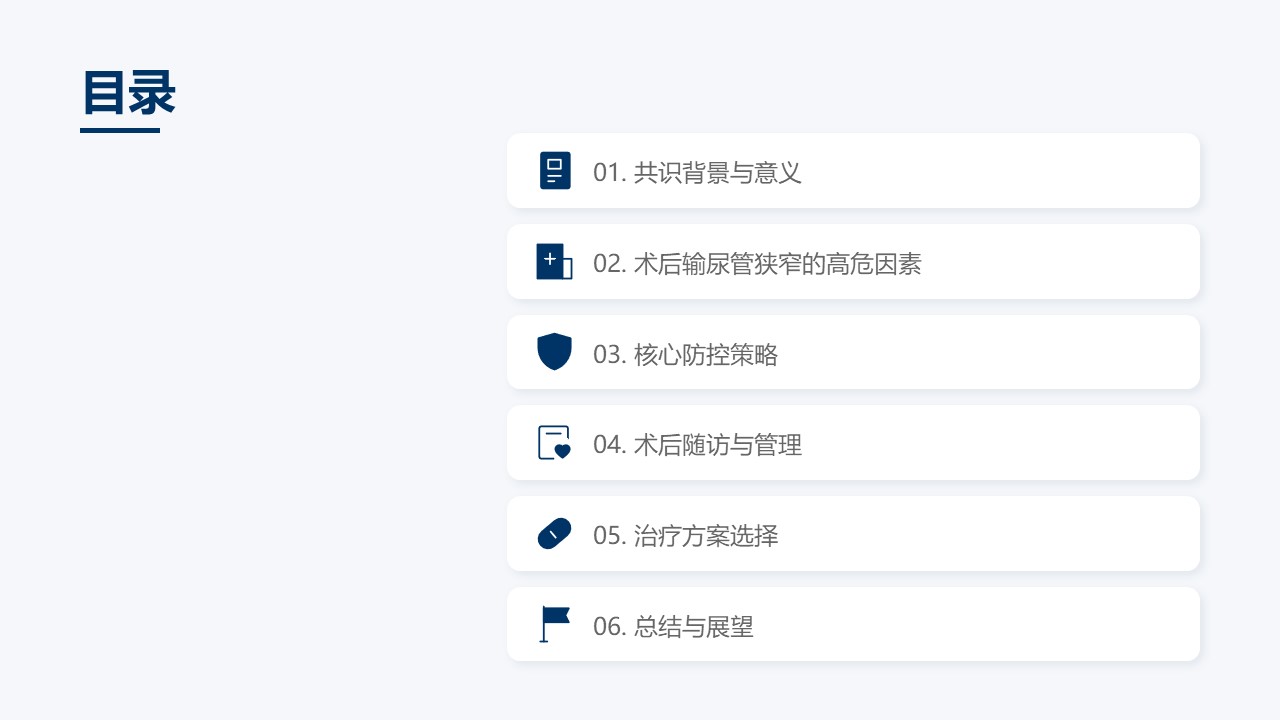Click the flag icon for 总结与展望
The image size is (1280, 720).
coord(554,624)
